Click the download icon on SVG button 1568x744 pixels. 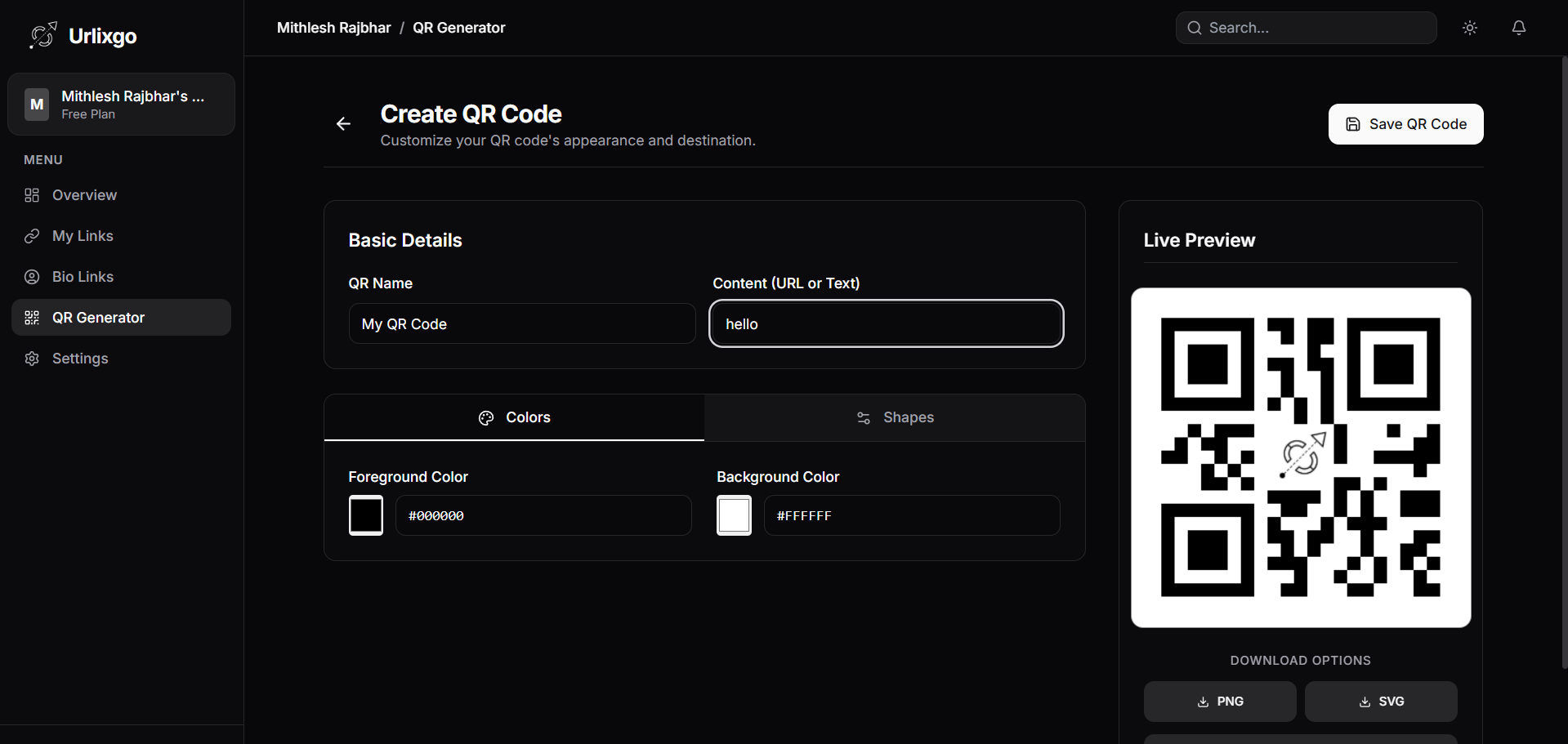point(1365,702)
